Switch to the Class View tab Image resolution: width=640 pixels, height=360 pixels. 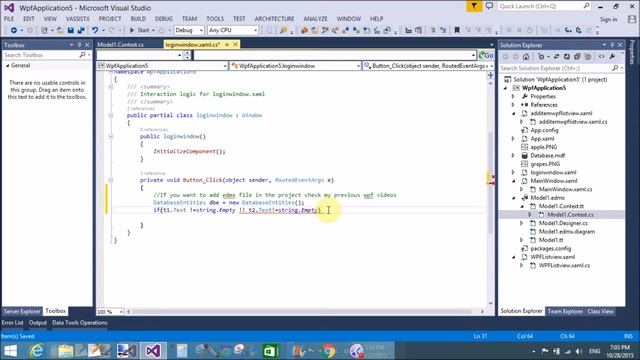pyautogui.click(x=600, y=311)
